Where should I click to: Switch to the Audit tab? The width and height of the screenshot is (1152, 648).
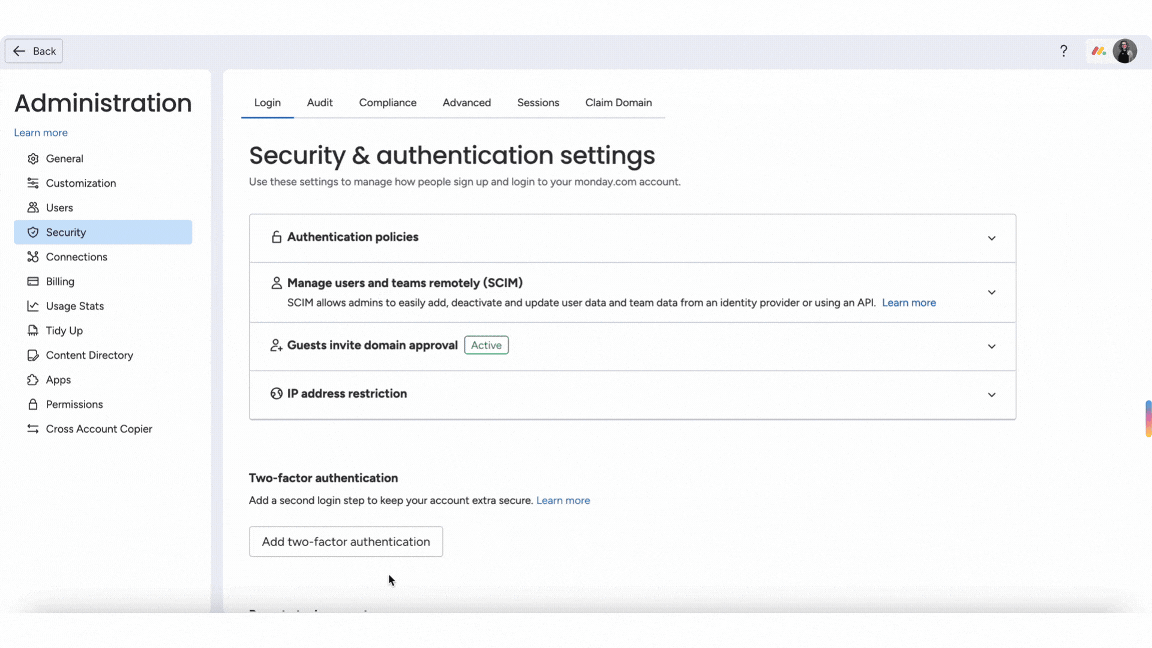click(x=320, y=103)
